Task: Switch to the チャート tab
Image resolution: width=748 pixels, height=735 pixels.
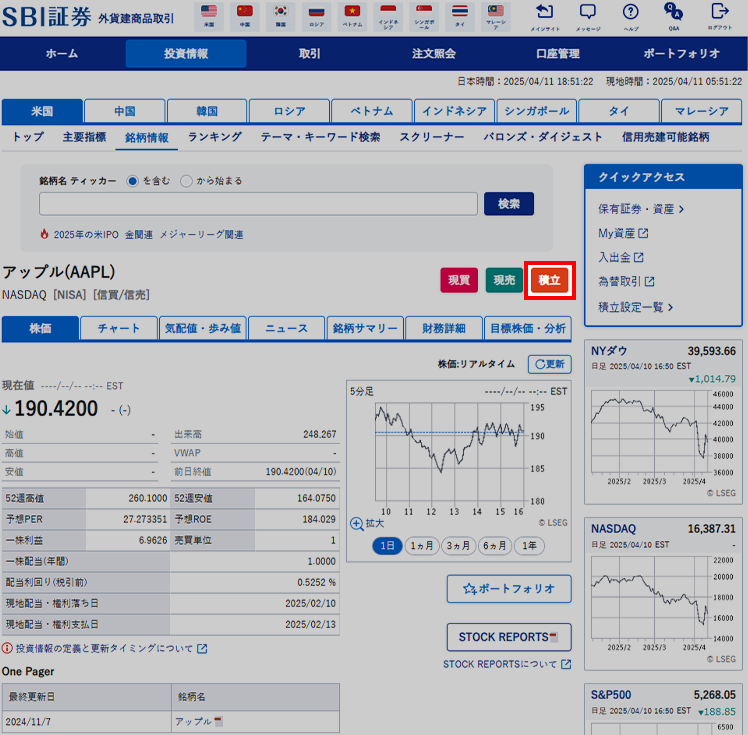Action: click(119, 328)
